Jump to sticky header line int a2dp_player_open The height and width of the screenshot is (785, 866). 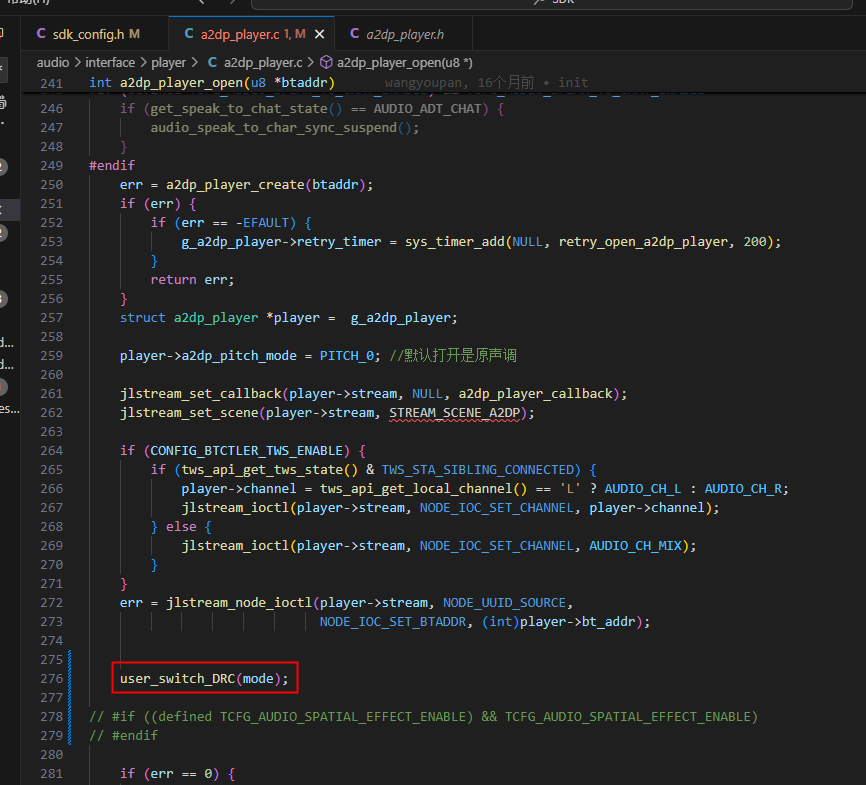coord(212,83)
